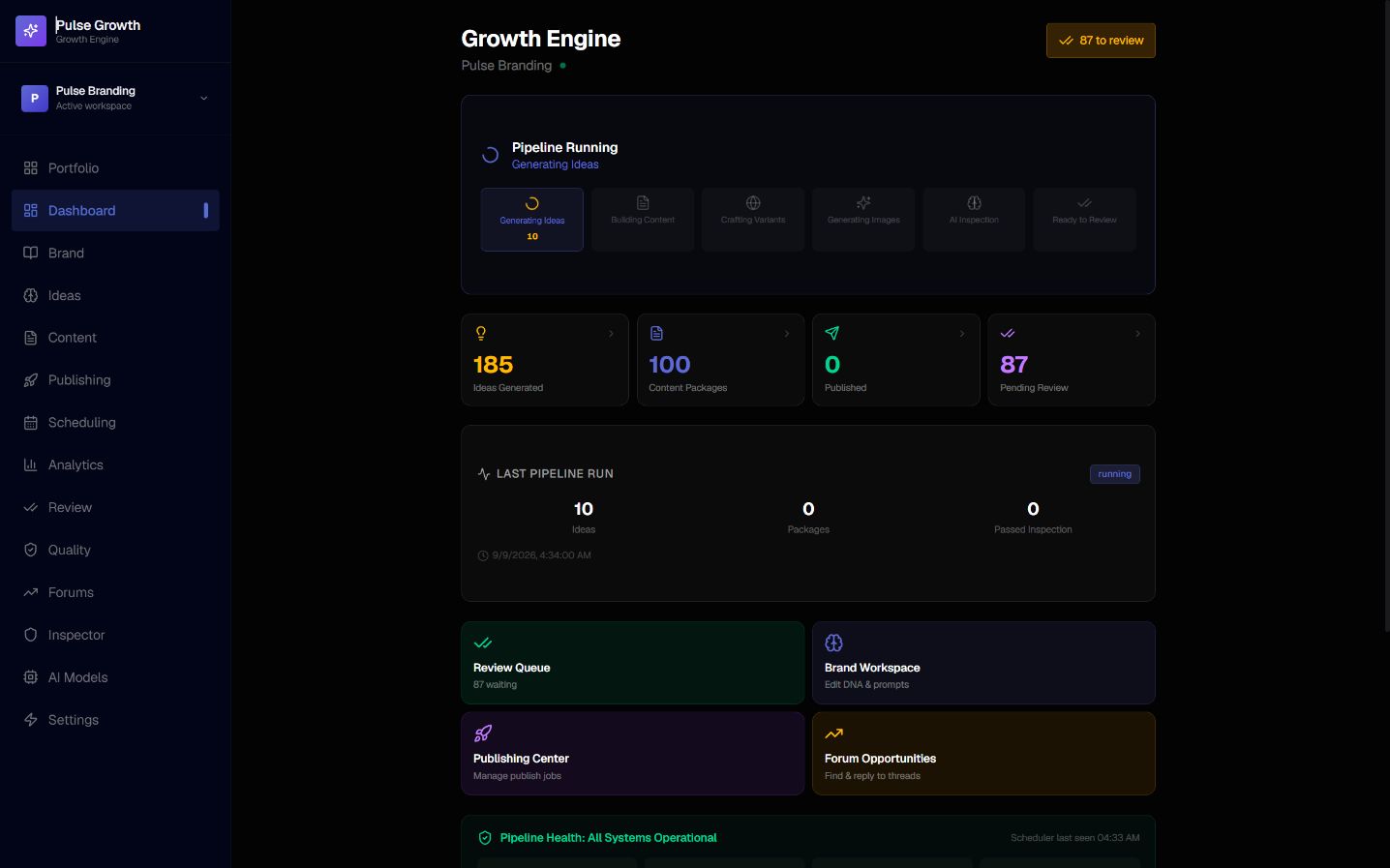
Task: Select the Dashboard sidebar item
Action: (115, 211)
